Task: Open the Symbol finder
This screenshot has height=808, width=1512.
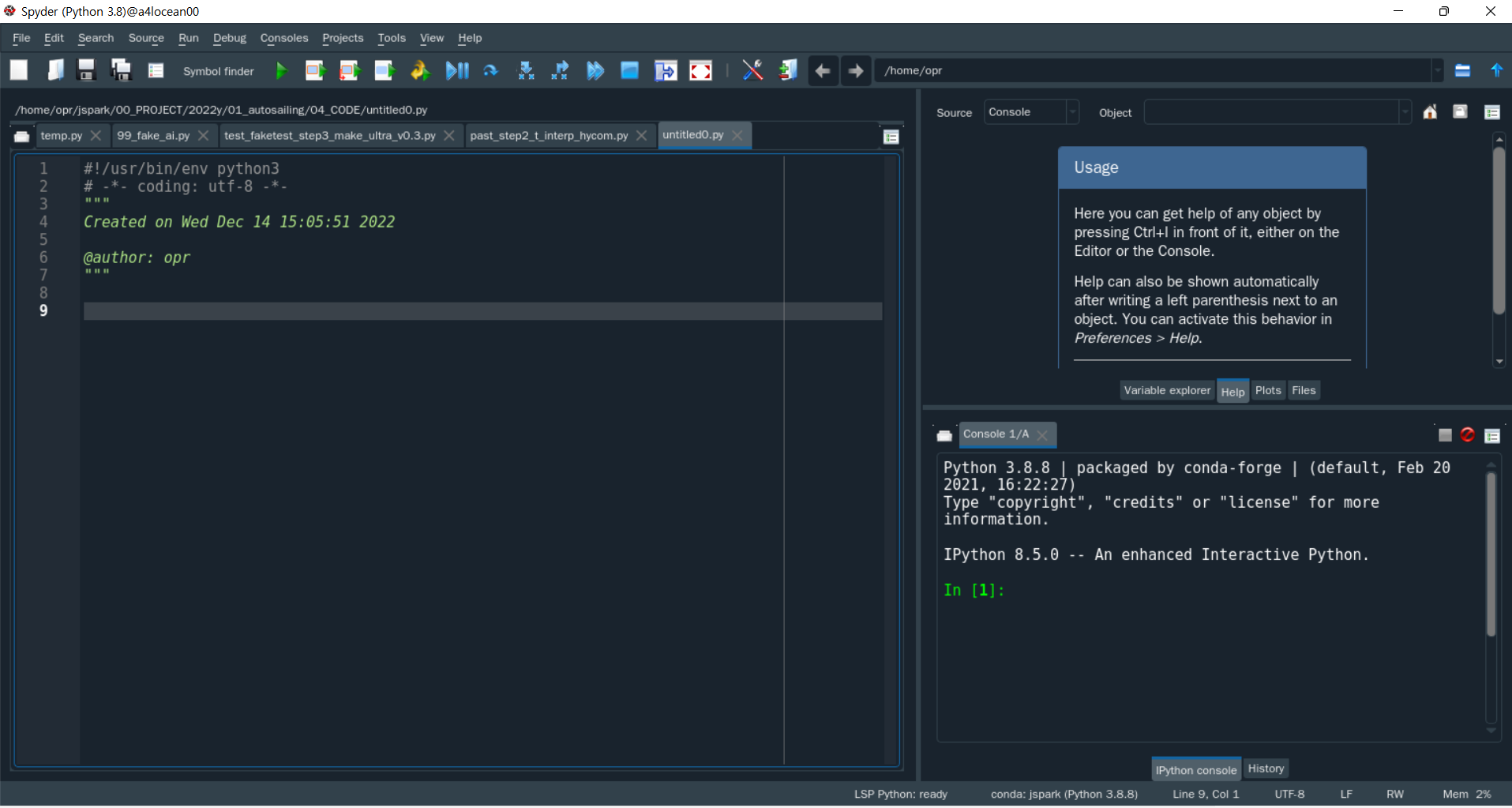Action: 219,71
